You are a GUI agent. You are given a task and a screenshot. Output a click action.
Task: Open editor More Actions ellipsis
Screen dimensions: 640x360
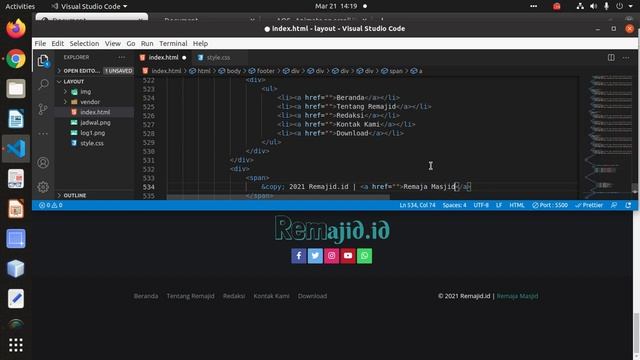pos(626,58)
